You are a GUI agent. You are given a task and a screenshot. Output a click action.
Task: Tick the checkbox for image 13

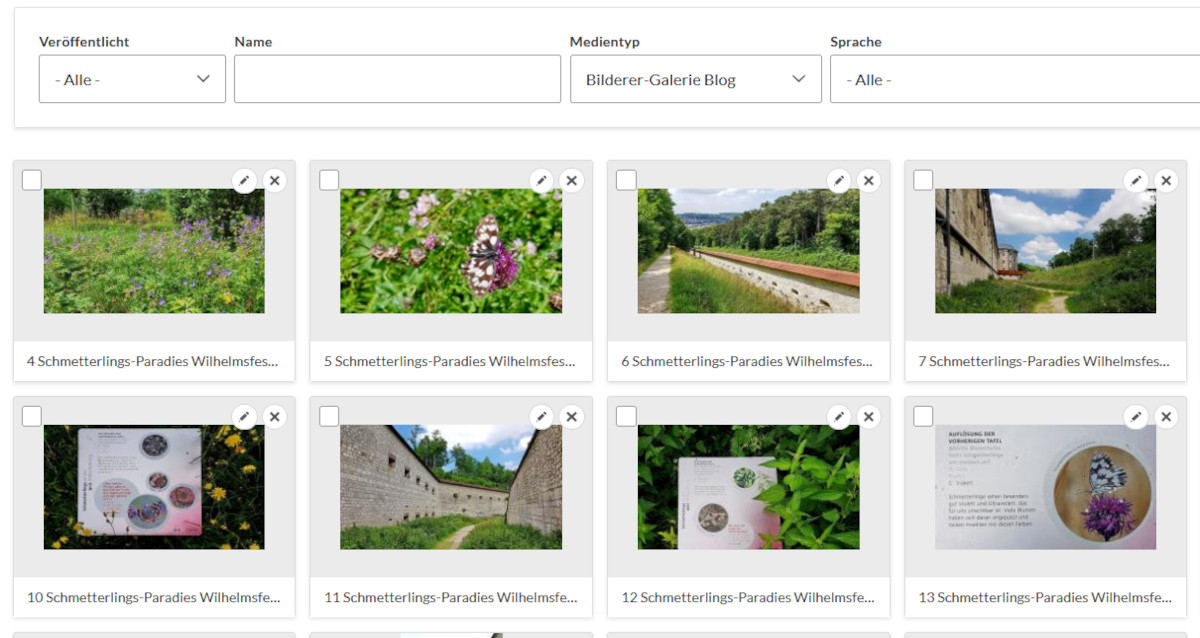[x=923, y=415]
